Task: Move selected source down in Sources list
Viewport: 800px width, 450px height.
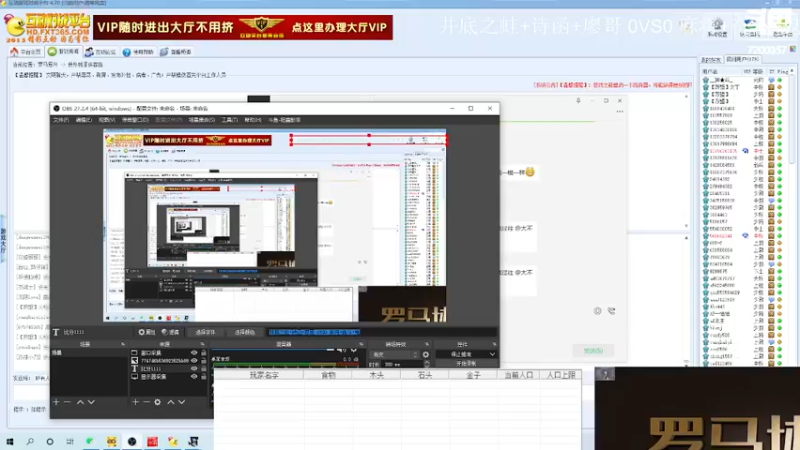Action: [x=182, y=402]
